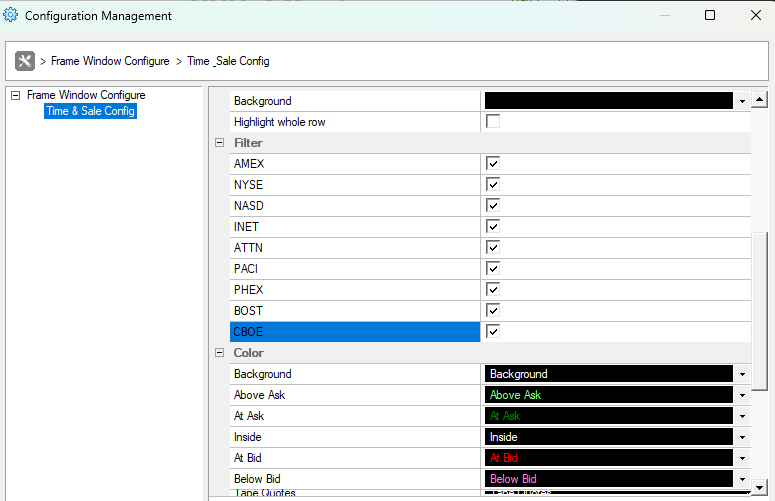The image size is (775, 501).
Task: Click the pink Below Bid color swatch
Action: coord(608,479)
